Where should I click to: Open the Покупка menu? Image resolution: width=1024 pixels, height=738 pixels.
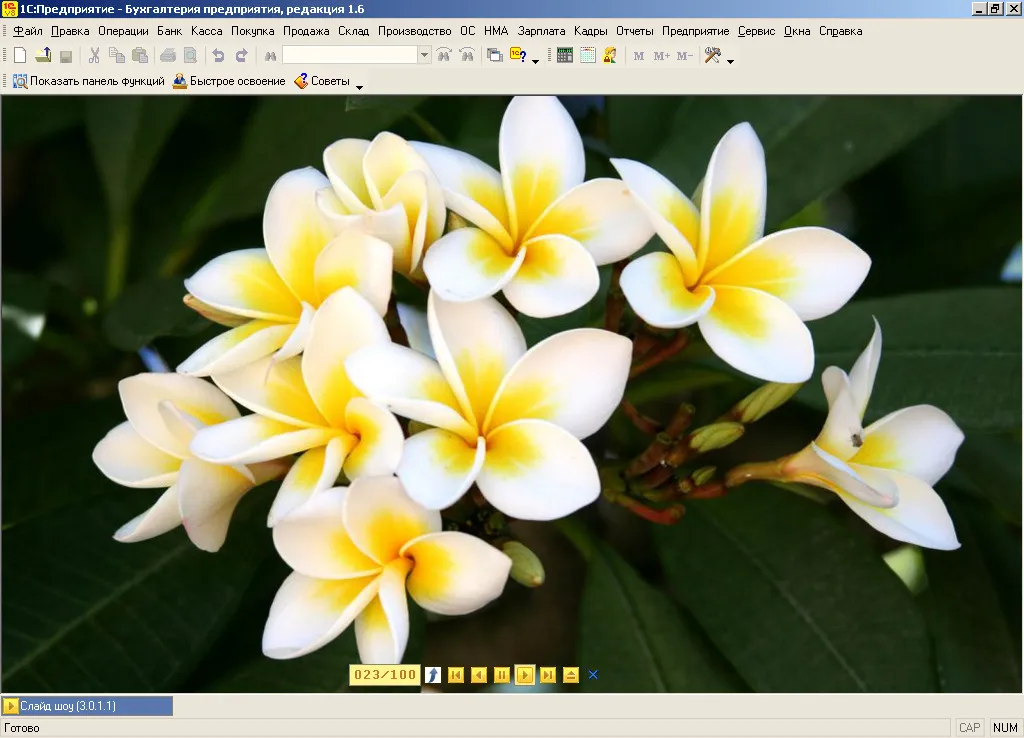click(253, 31)
